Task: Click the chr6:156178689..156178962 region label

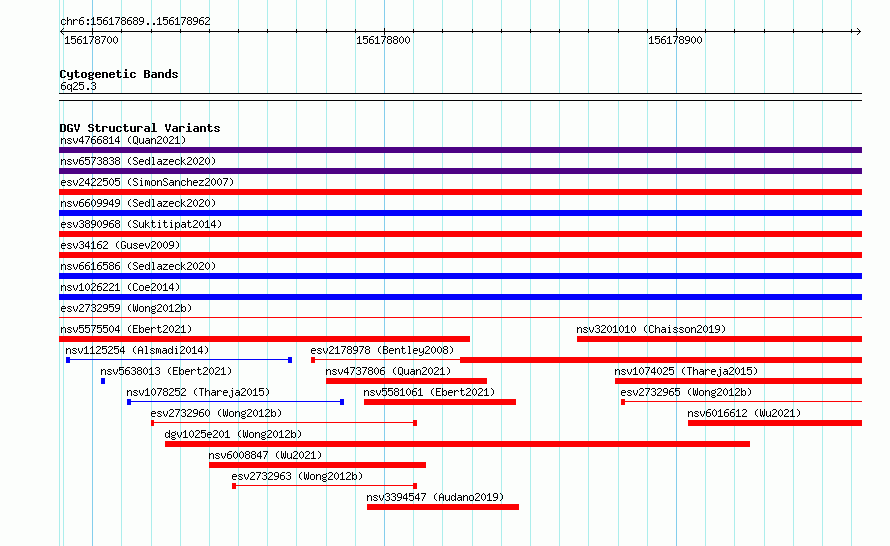Action: coord(135,21)
